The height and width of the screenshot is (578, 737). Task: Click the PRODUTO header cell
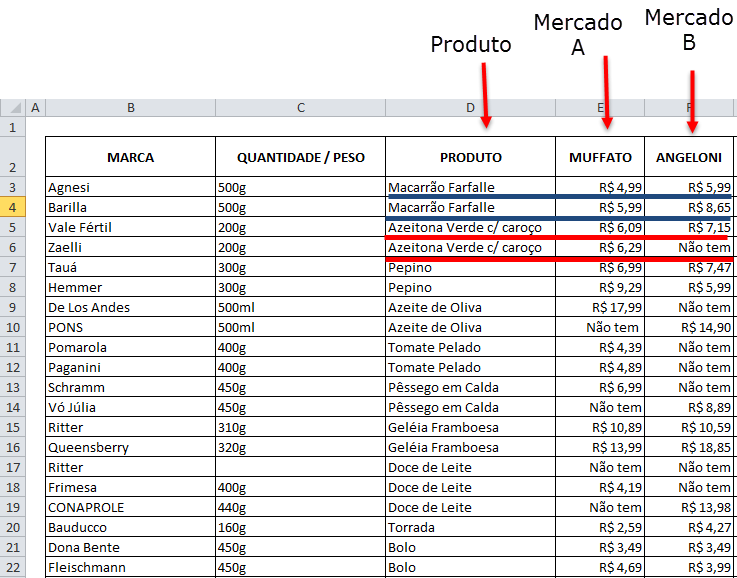[x=470, y=157]
